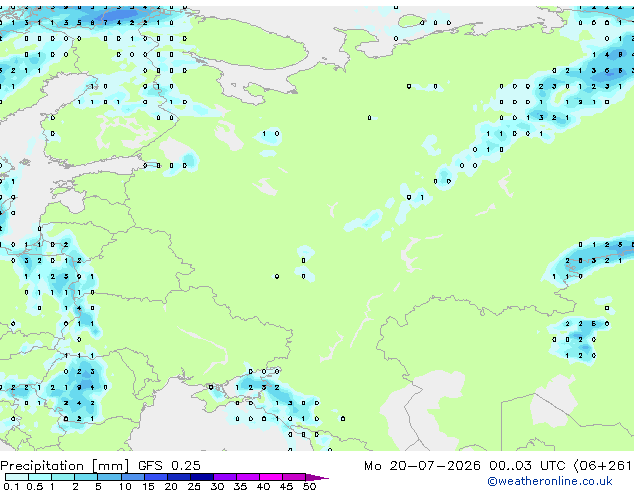Viewport: 634px width, 490px height.
Task: Select the 2–5 mm legend color
Action: [x=86, y=477]
